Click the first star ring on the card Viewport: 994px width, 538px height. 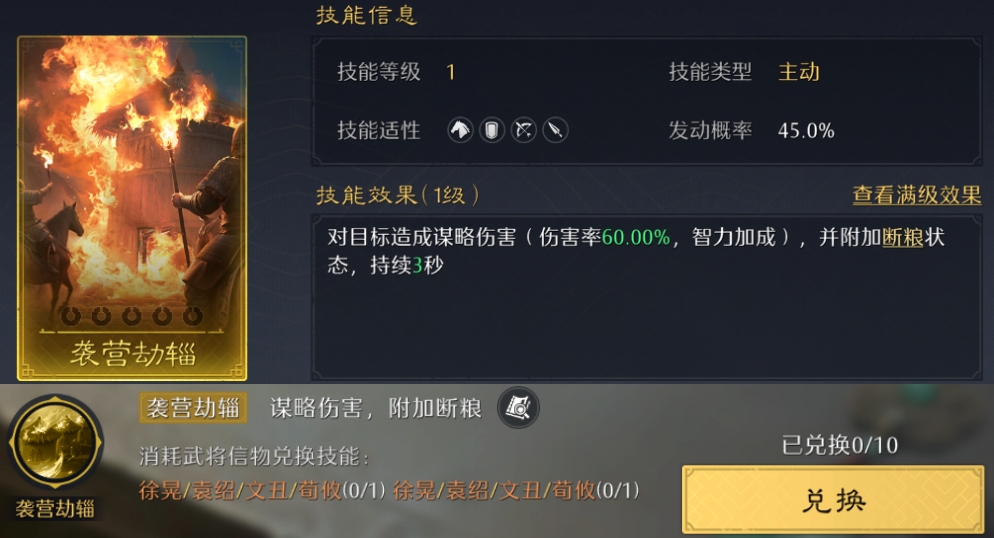pyautogui.click(x=70, y=315)
